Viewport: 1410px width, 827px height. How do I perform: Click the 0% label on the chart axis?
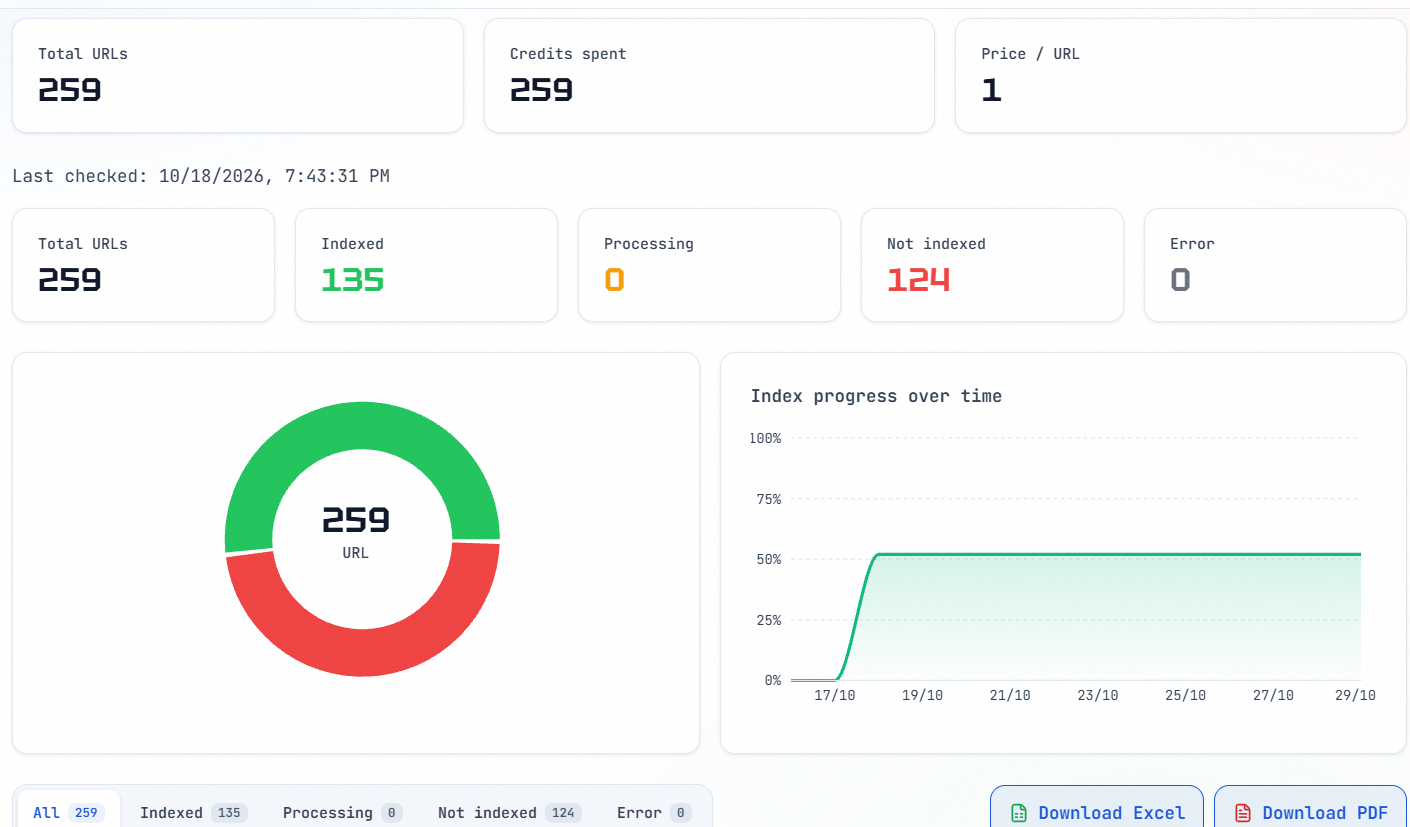[773, 680]
